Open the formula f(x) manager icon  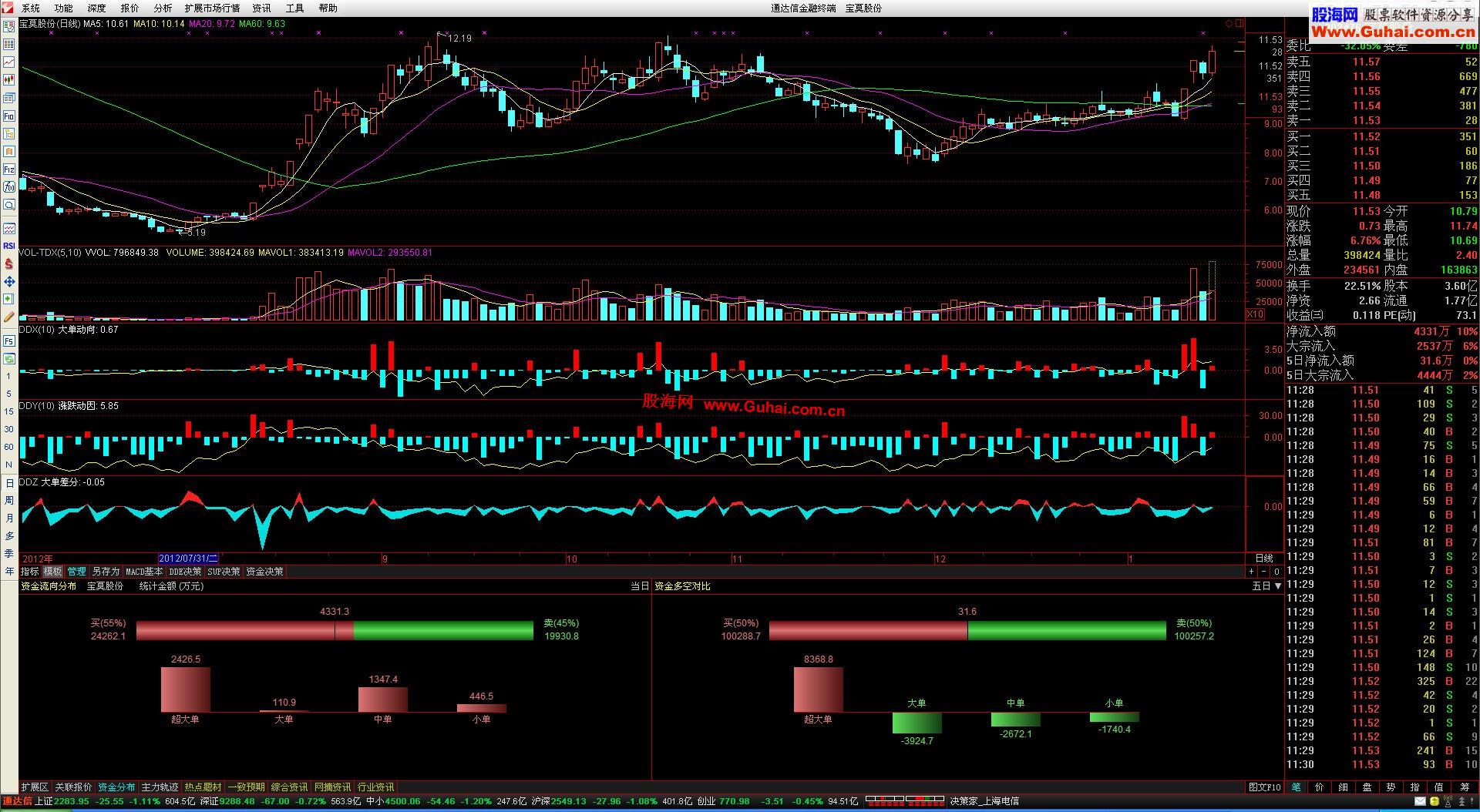9,187
